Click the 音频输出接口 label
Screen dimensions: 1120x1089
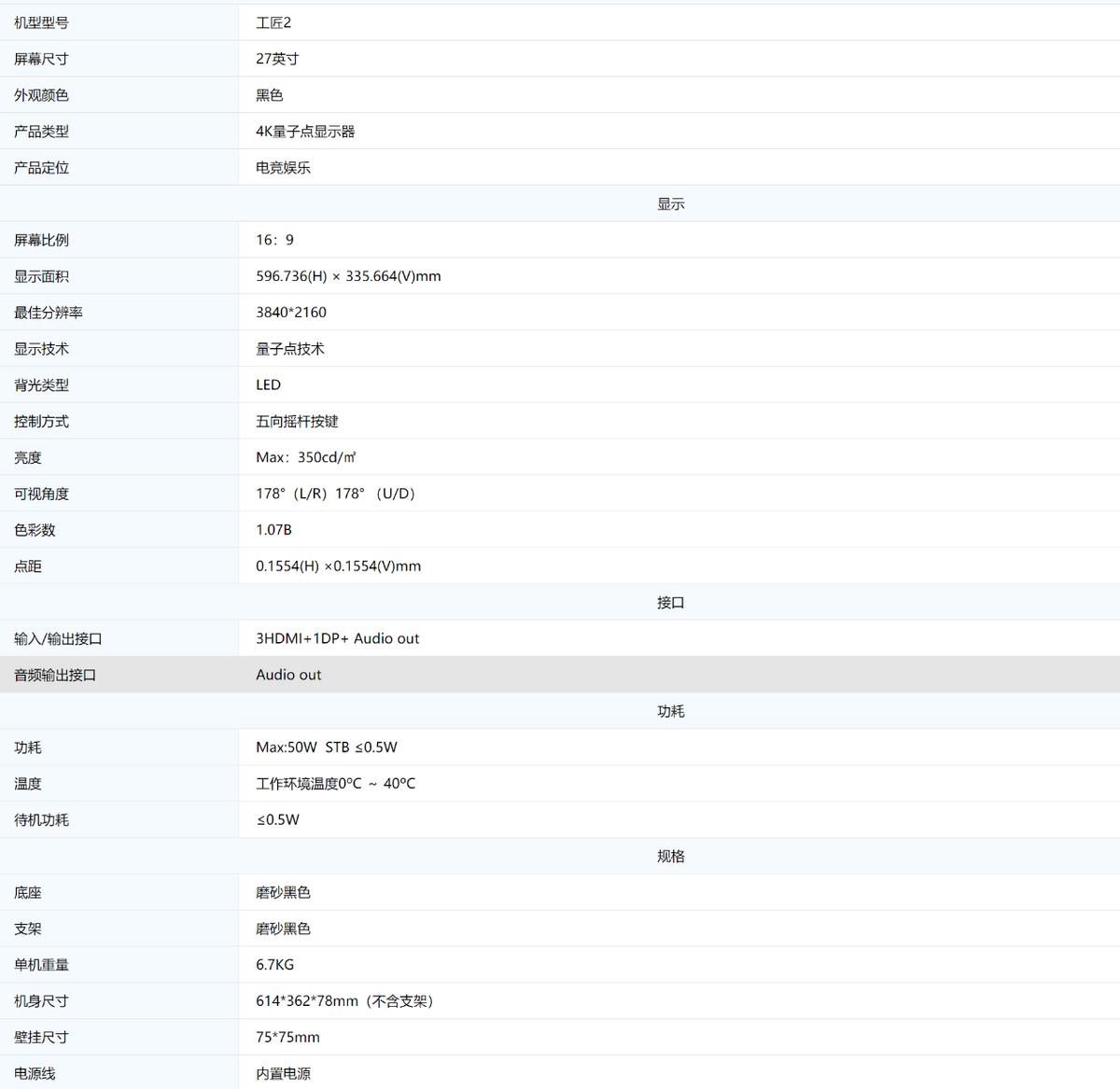55,675
